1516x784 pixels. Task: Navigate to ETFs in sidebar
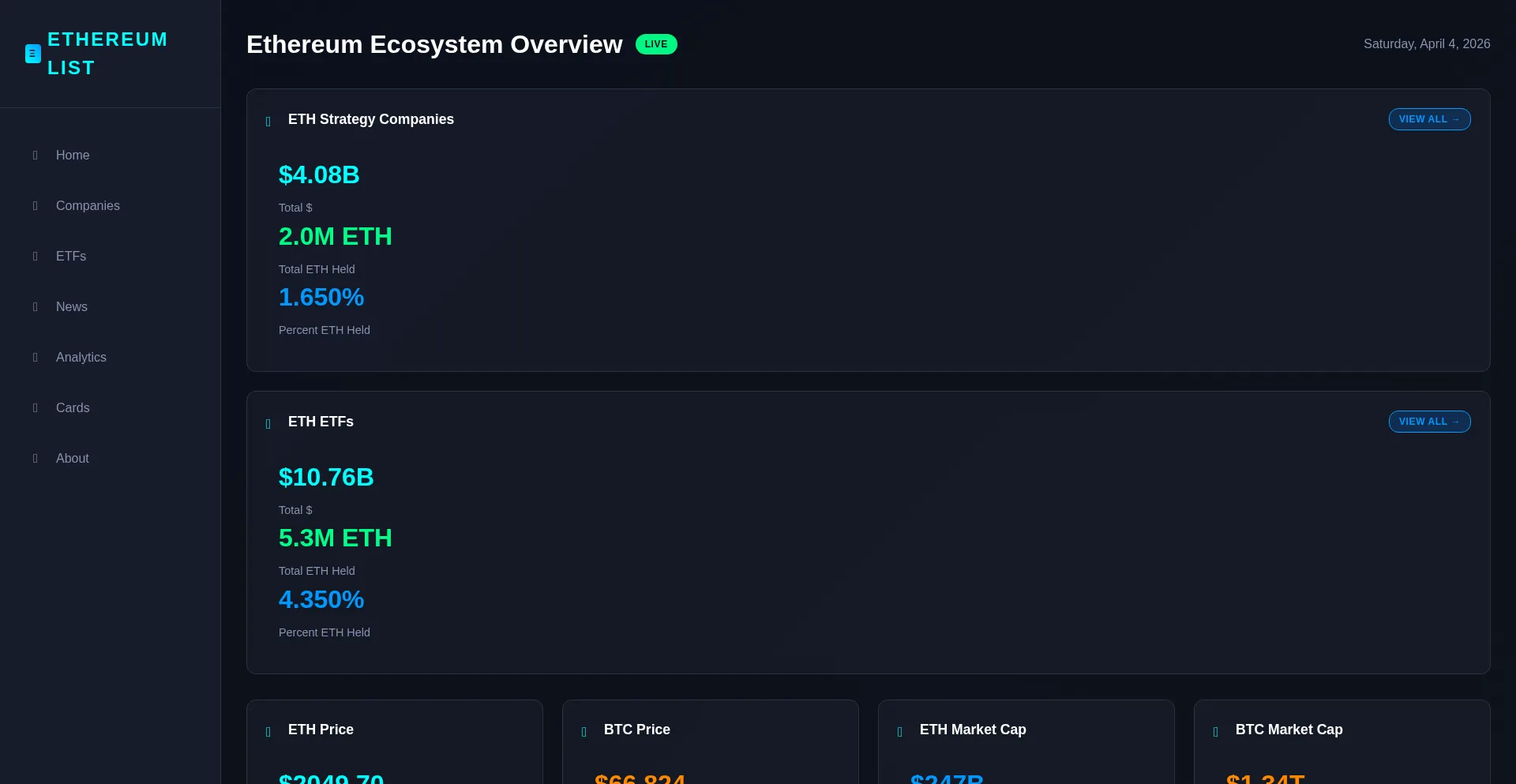point(111,257)
